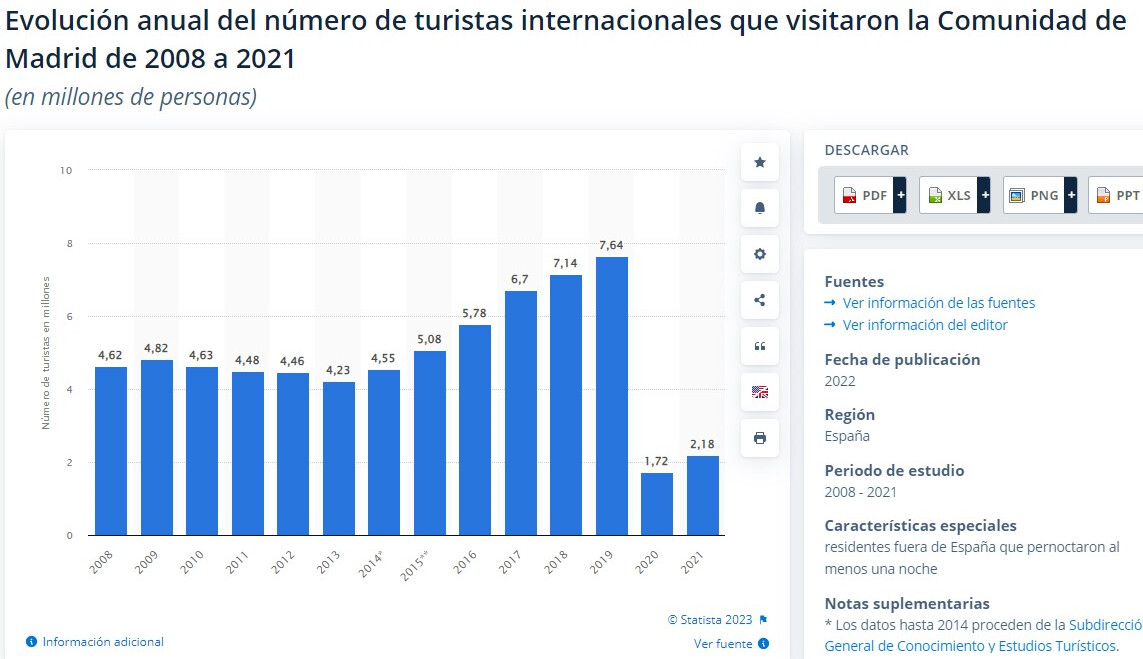
Task: Download the chart as PNG
Action: pos(1039,196)
